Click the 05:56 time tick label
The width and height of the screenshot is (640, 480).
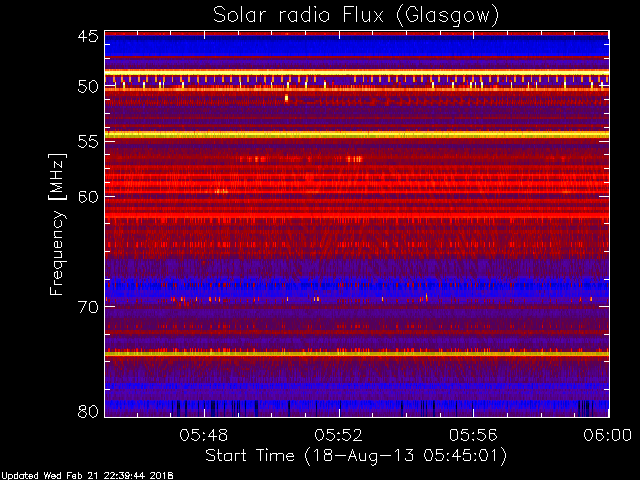(473, 436)
